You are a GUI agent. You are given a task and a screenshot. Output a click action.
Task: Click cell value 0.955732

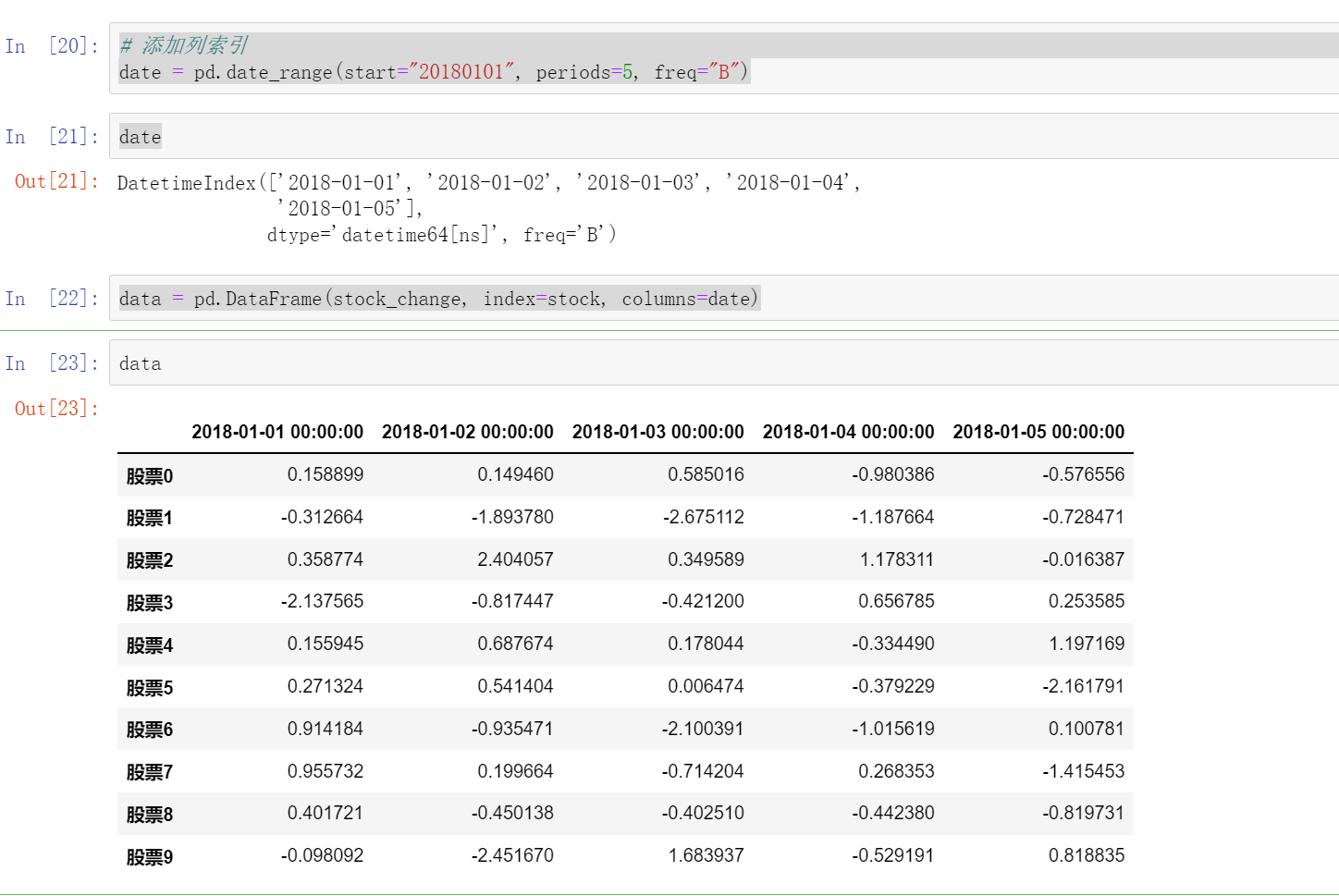[326, 771]
